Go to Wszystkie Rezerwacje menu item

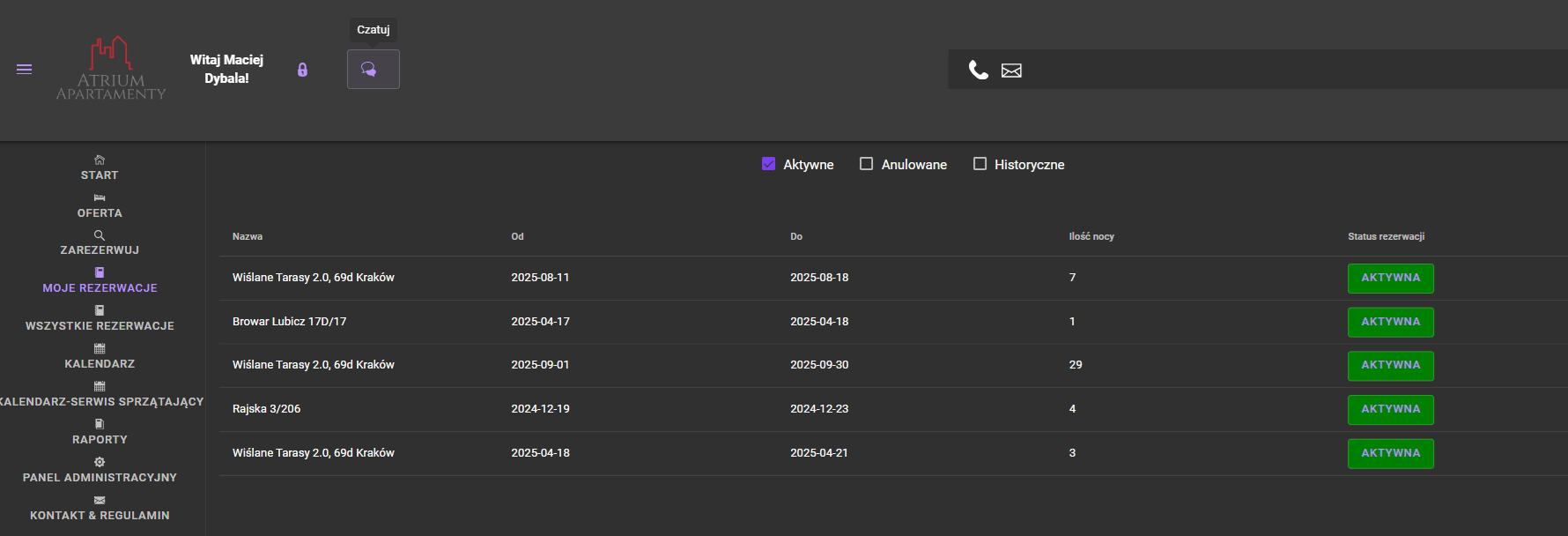[x=100, y=326]
